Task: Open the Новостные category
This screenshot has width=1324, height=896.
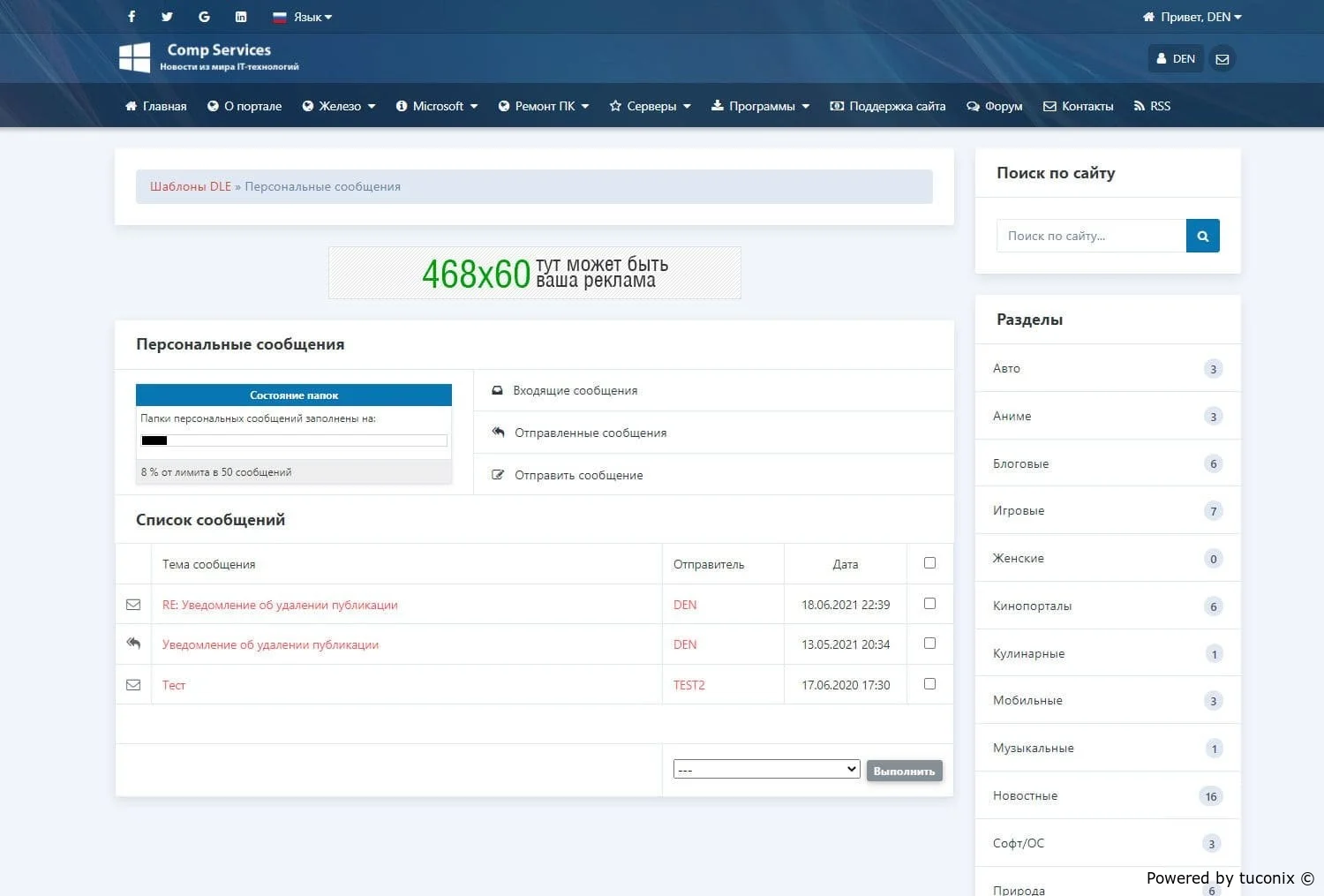Action: click(x=1108, y=795)
